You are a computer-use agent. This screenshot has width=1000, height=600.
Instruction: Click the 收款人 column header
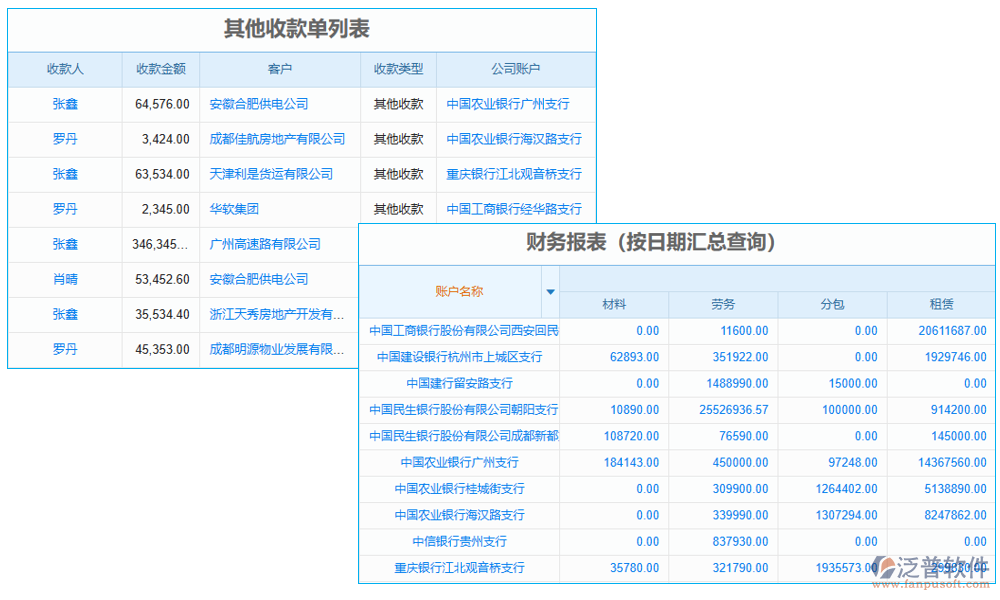click(63, 69)
